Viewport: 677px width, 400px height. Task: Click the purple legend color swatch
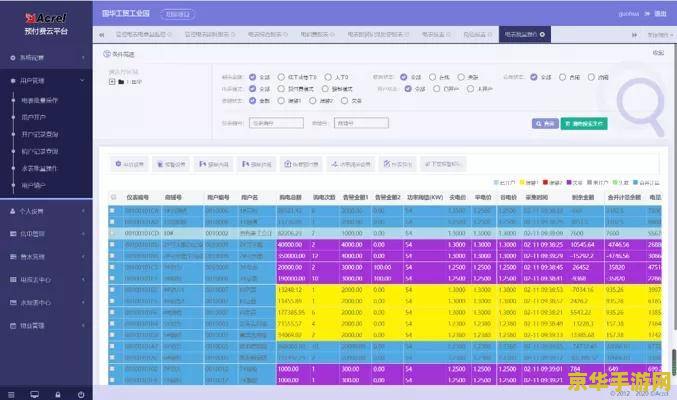click(x=569, y=183)
